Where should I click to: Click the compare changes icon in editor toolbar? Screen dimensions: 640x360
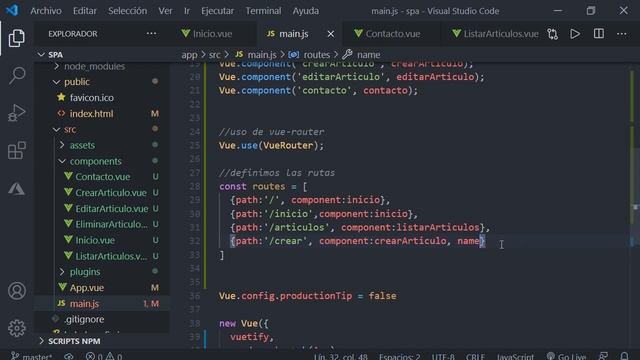[x=552, y=34]
